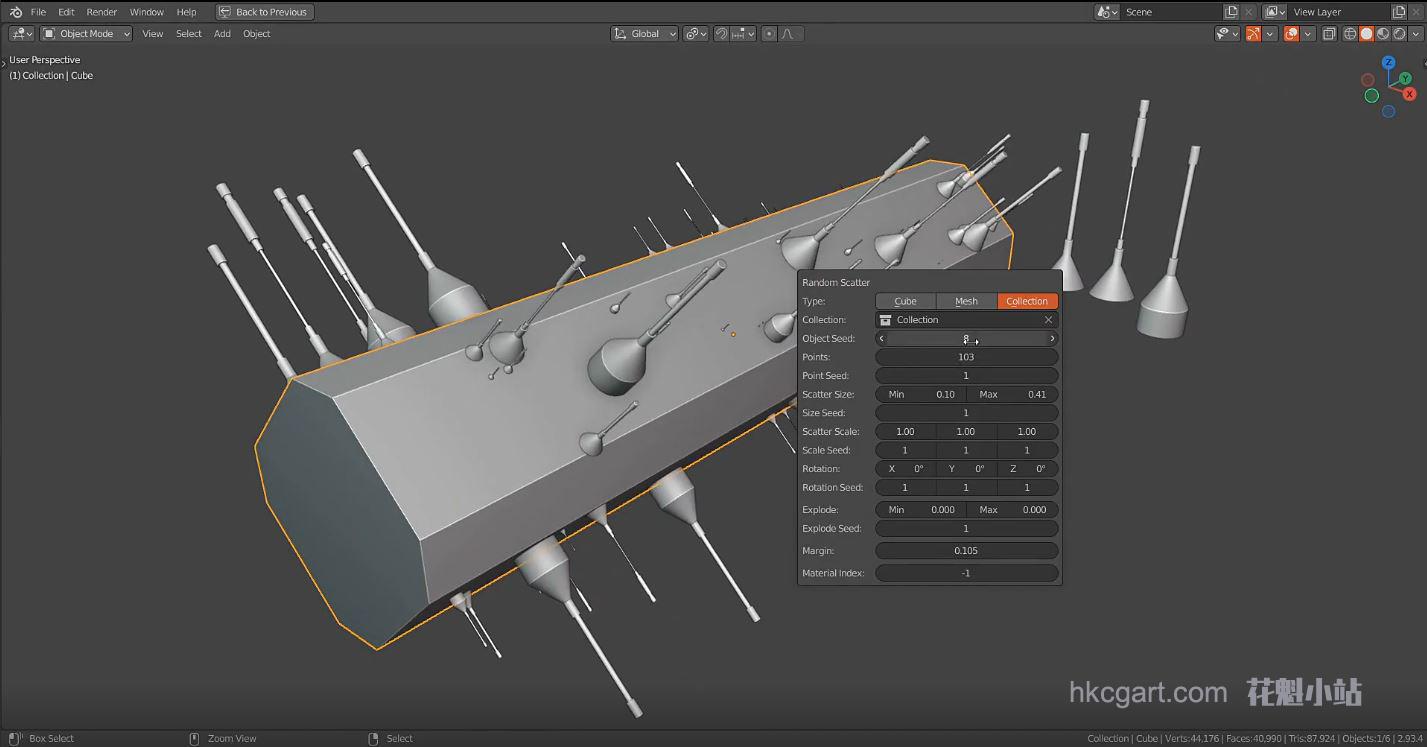Click the new view layer icon
Screen dimensions: 1427x747
coord(1399,12)
